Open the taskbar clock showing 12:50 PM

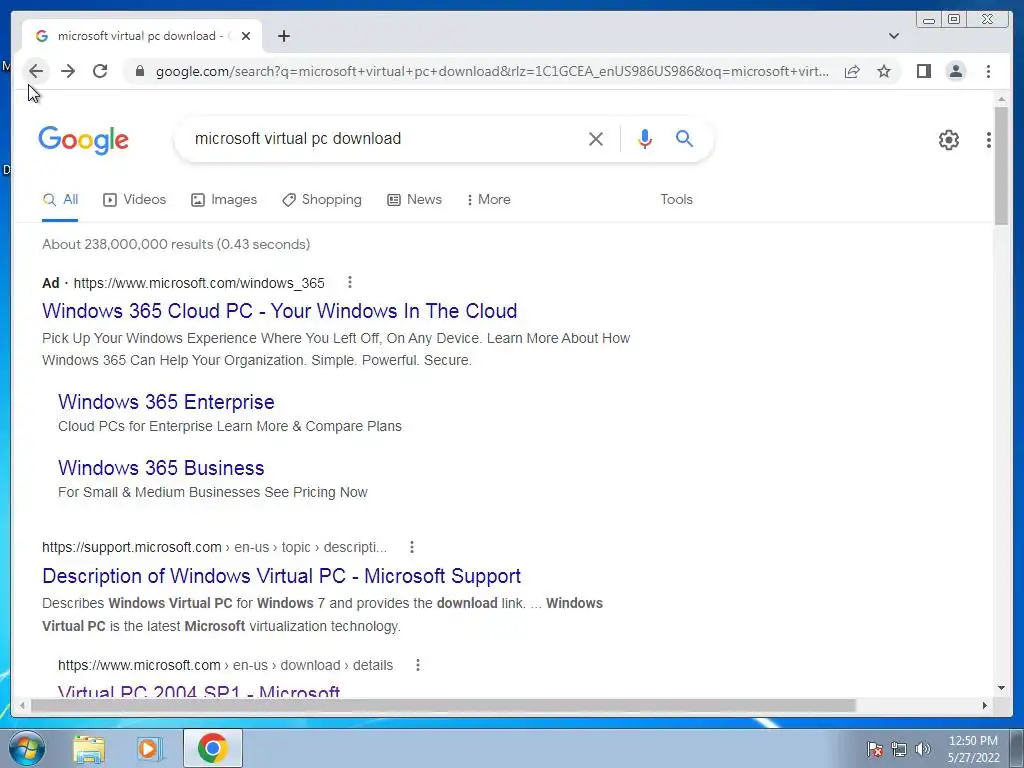tap(973, 749)
